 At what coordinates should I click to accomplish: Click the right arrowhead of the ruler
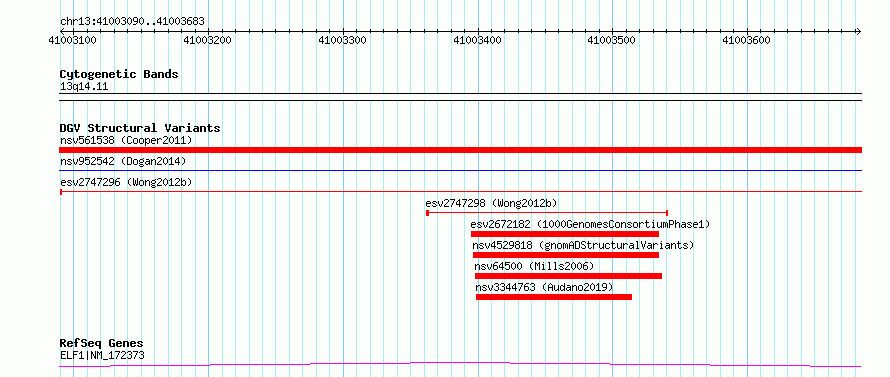click(858, 31)
